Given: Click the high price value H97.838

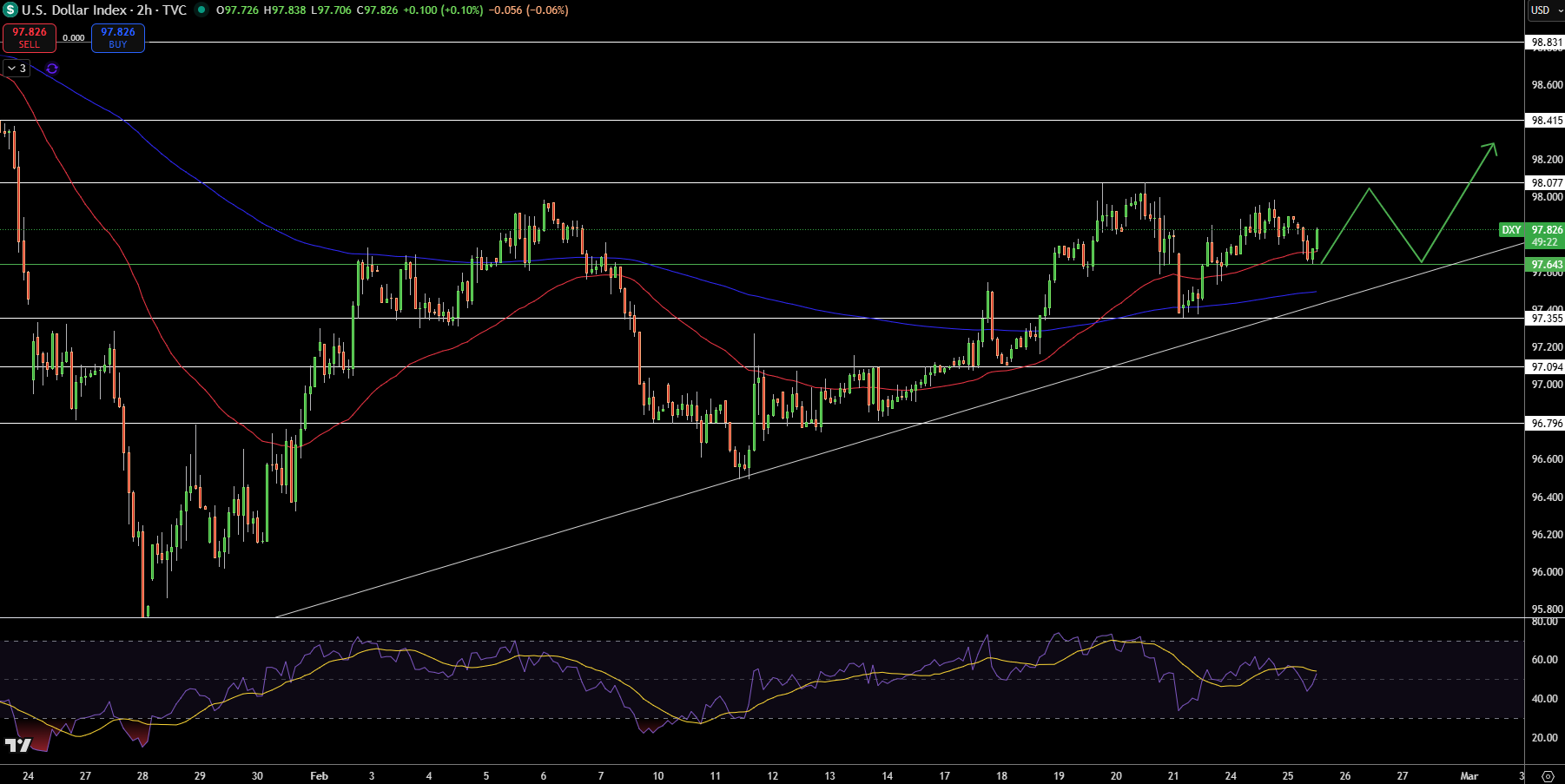Looking at the screenshot, I should (x=284, y=10).
